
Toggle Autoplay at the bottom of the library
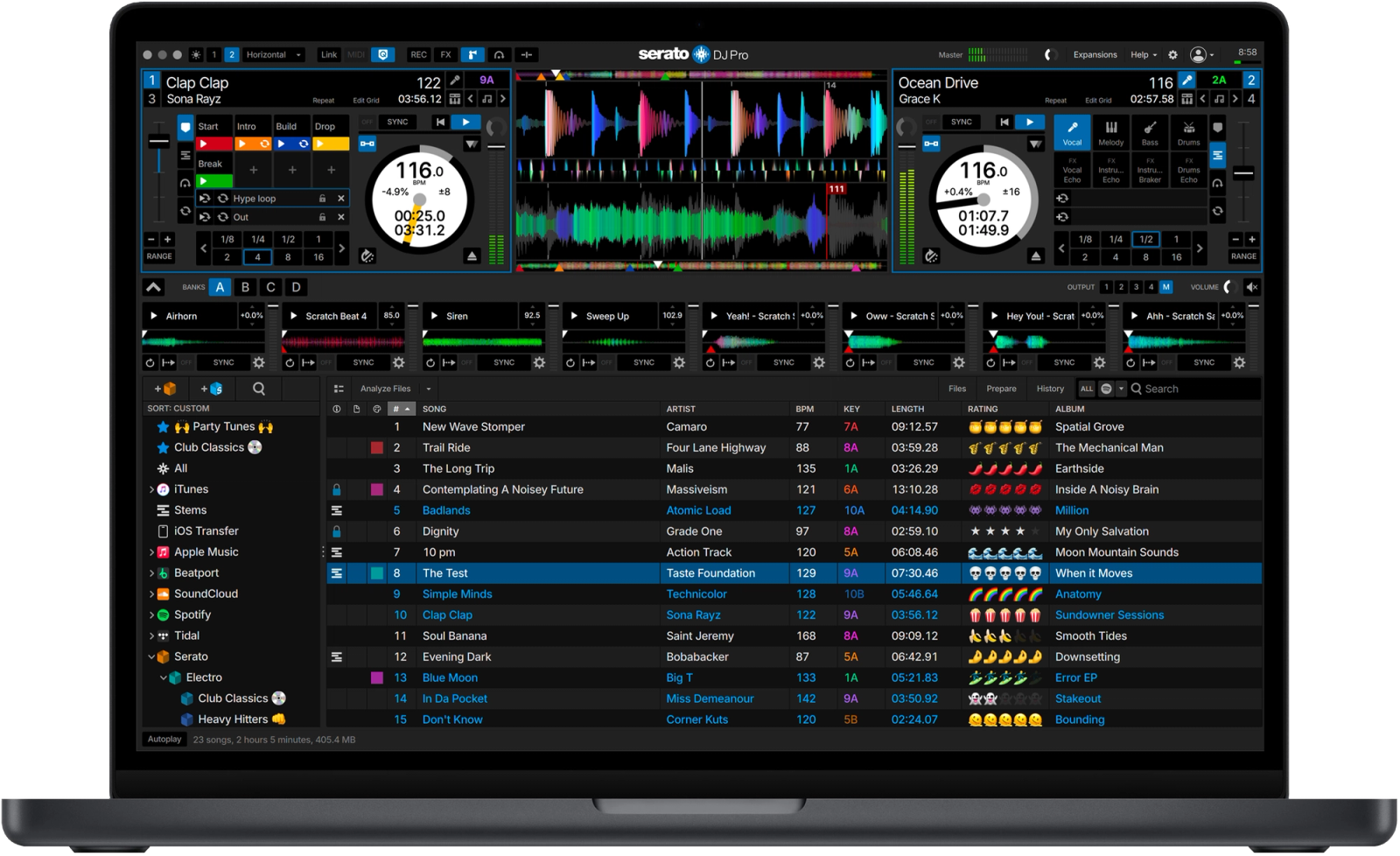(164, 740)
